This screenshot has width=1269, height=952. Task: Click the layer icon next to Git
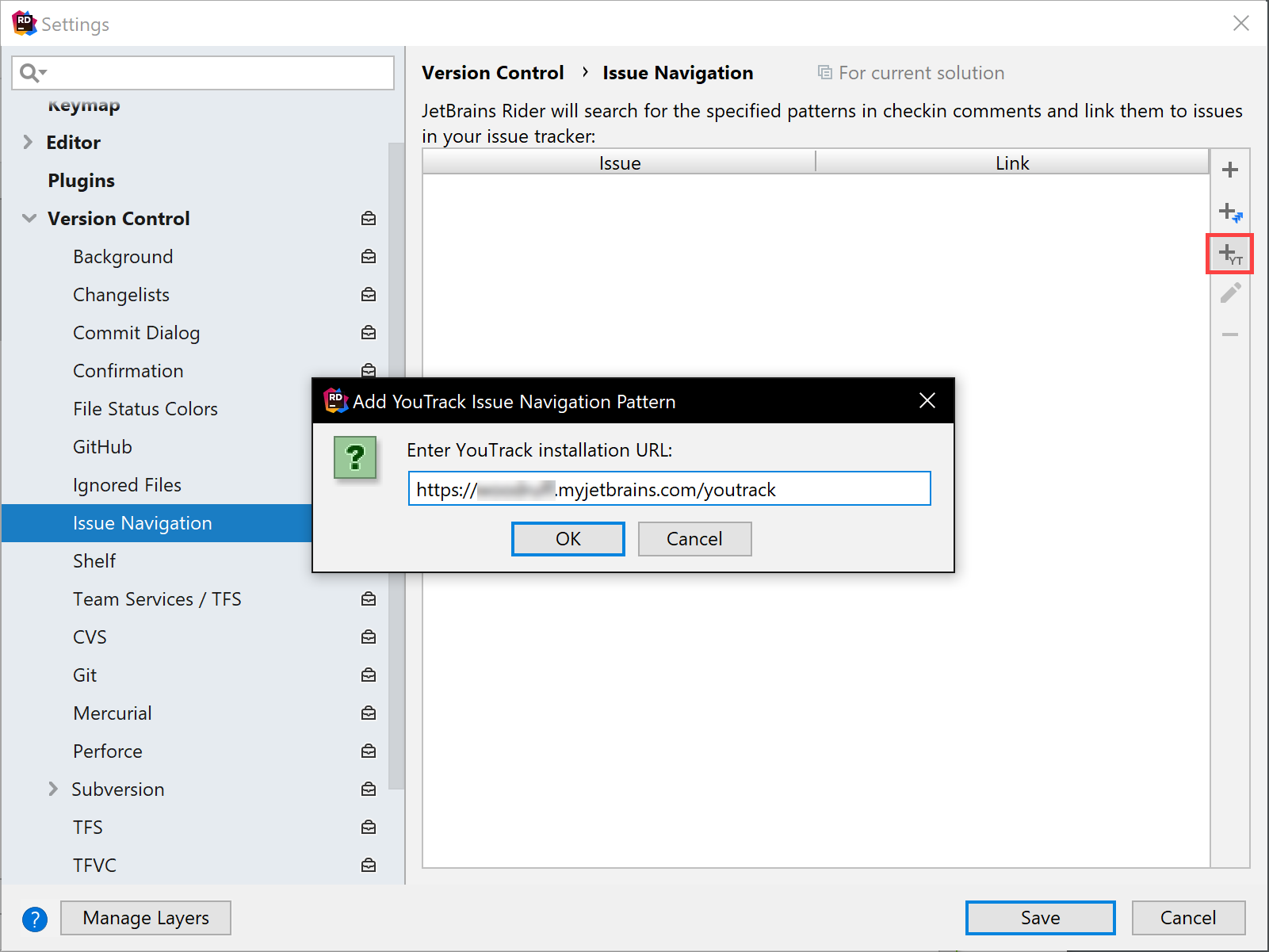coord(369,675)
